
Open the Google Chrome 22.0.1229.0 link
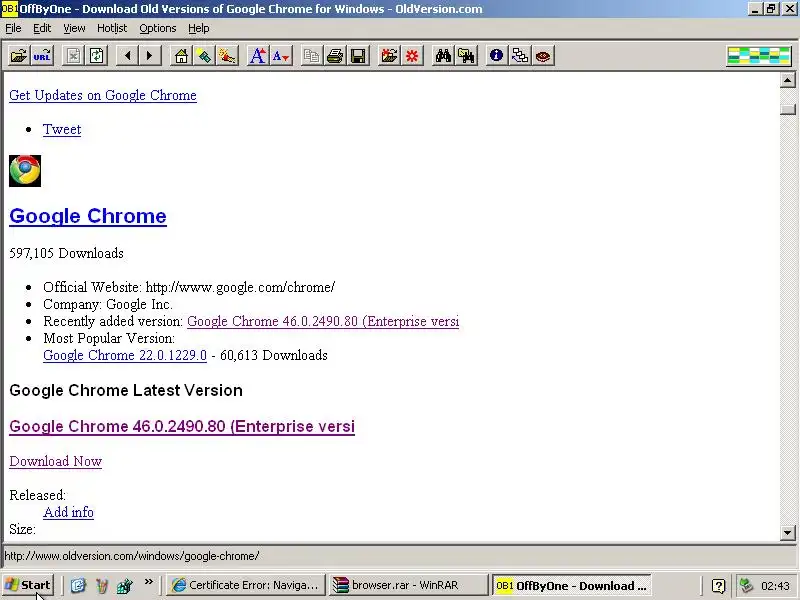(x=125, y=356)
